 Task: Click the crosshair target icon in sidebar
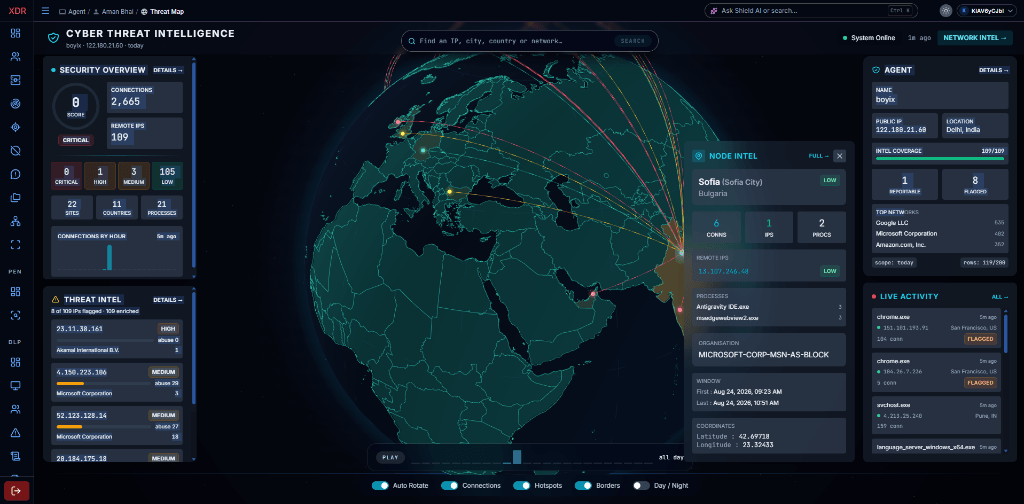[16, 127]
